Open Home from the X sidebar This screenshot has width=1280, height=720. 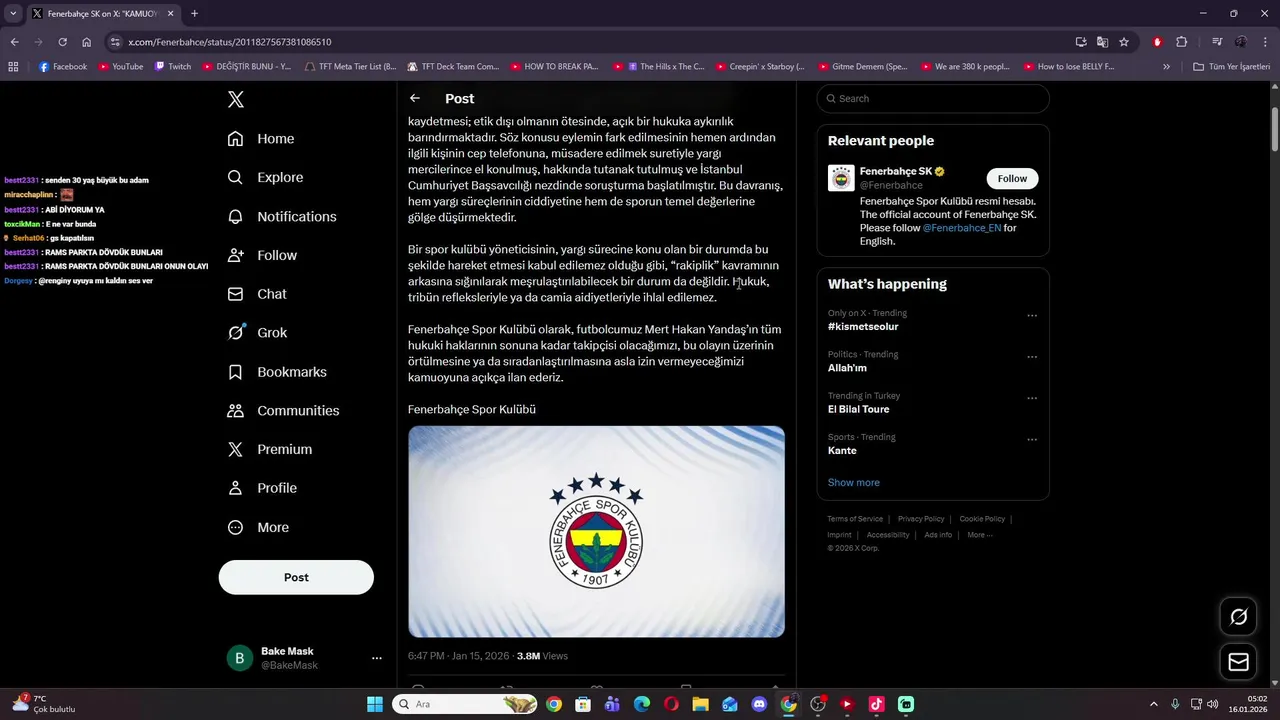pyautogui.click(x=261, y=139)
